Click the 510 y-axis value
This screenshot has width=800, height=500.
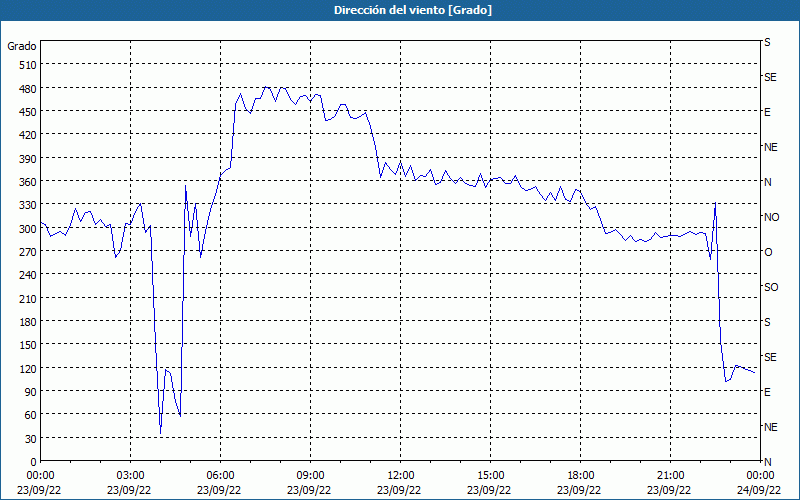pyautogui.click(x=28, y=65)
